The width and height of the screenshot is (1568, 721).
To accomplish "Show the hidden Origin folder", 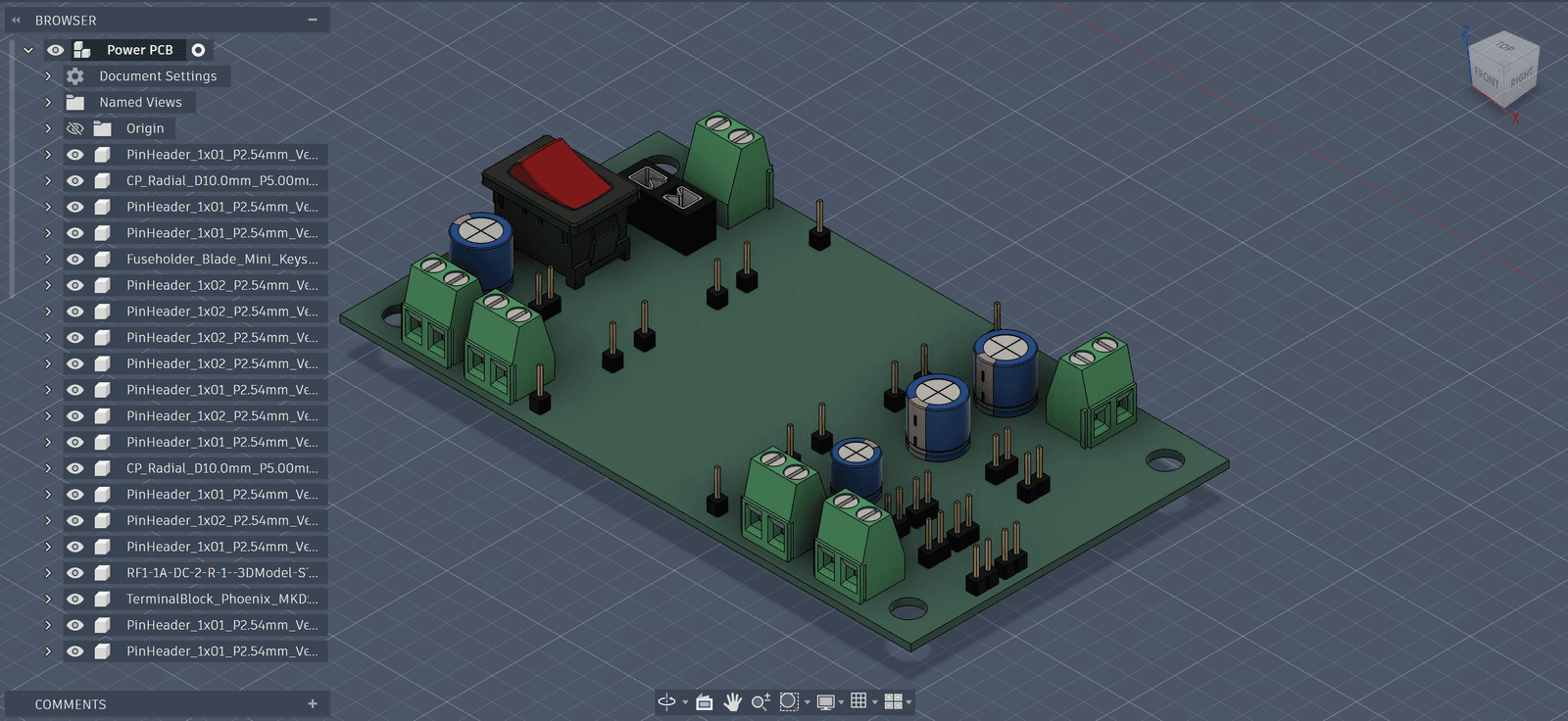I will (75, 128).
